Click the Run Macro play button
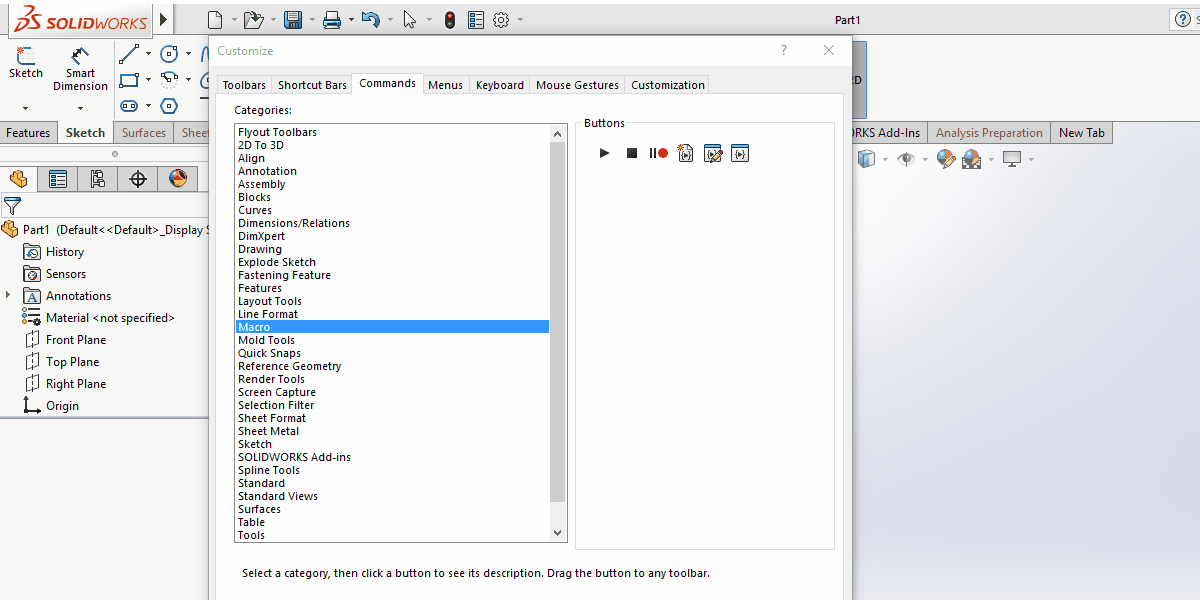This screenshot has width=1200, height=600. tap(604, 153)
